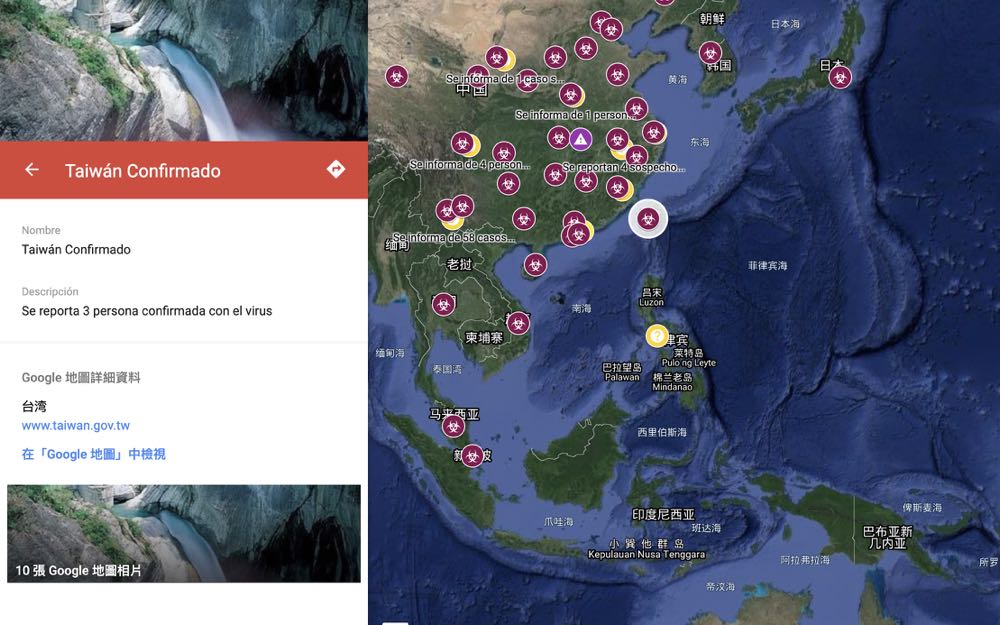Click the biohazard marker over South Korea
Viewport: 1000px width, 625px height.
(710, 54)
